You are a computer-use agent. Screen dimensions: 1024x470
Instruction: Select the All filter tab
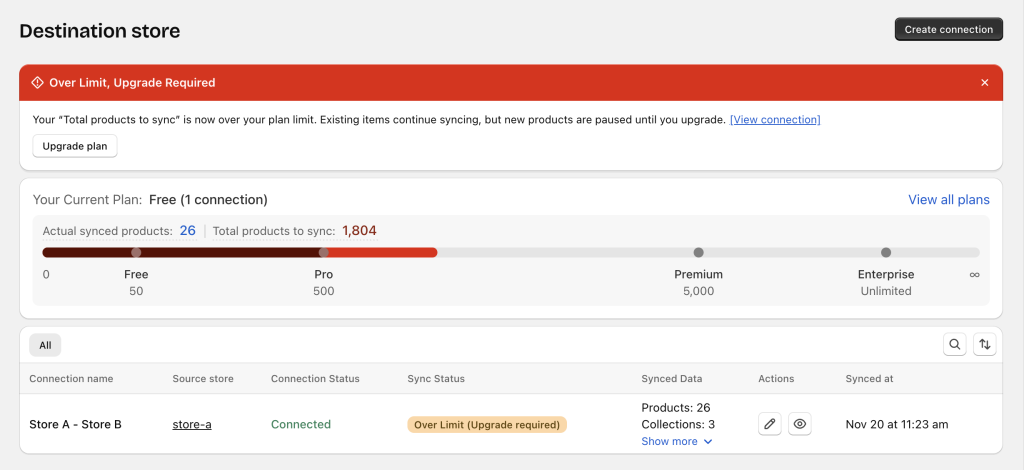pos(45,345)
